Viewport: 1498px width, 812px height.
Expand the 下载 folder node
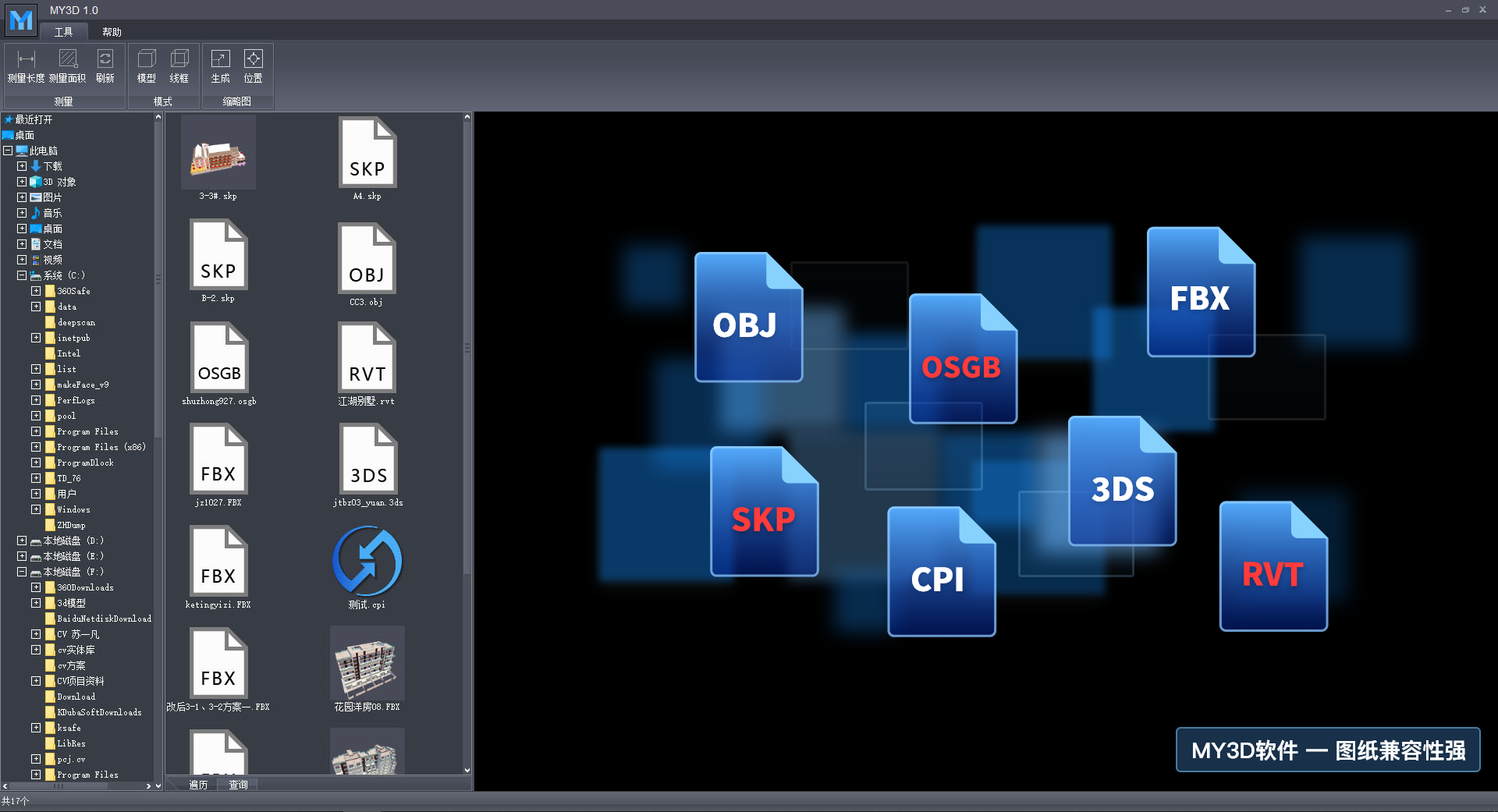coord(22,166)
